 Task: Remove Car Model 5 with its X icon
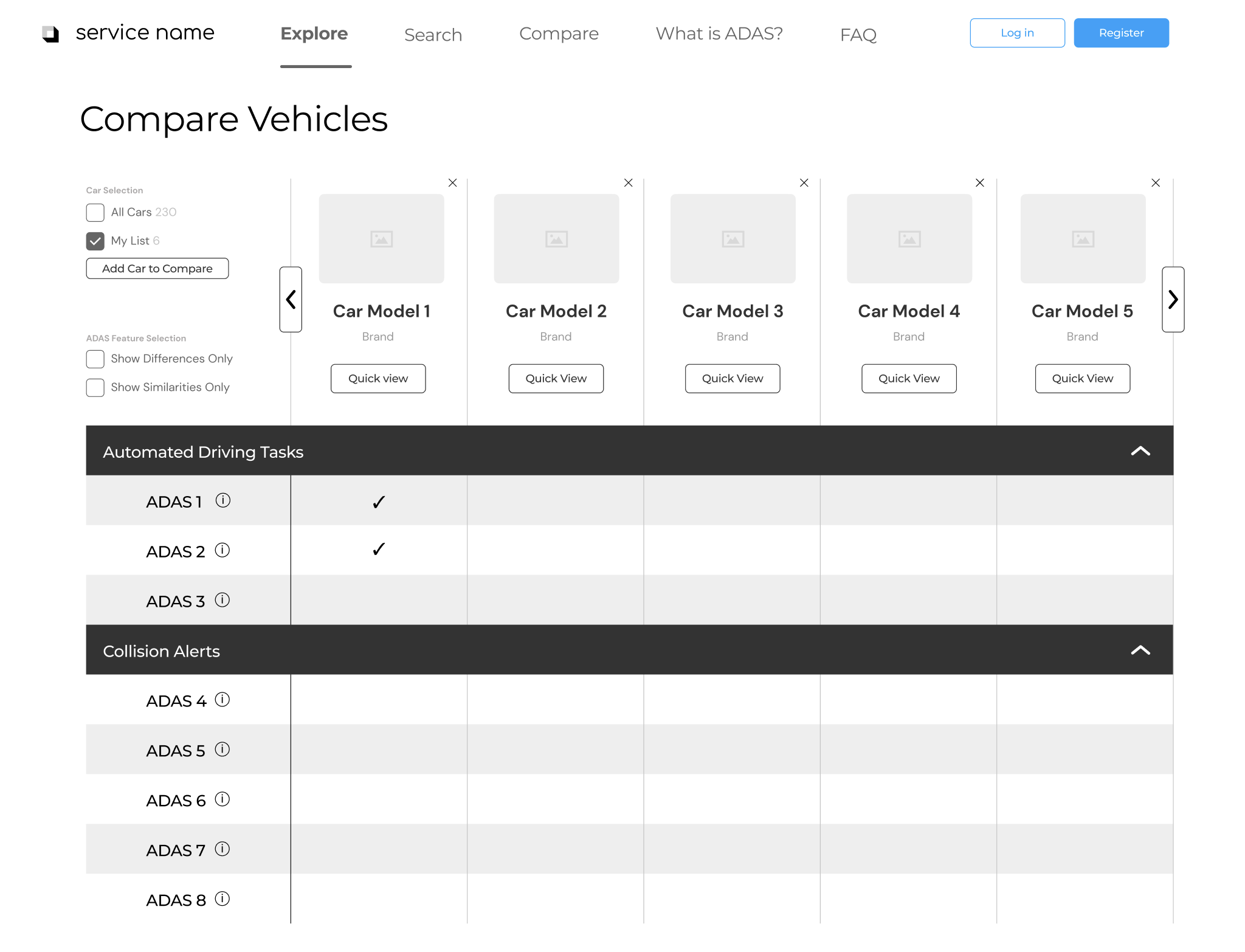tap(1155, 183)
